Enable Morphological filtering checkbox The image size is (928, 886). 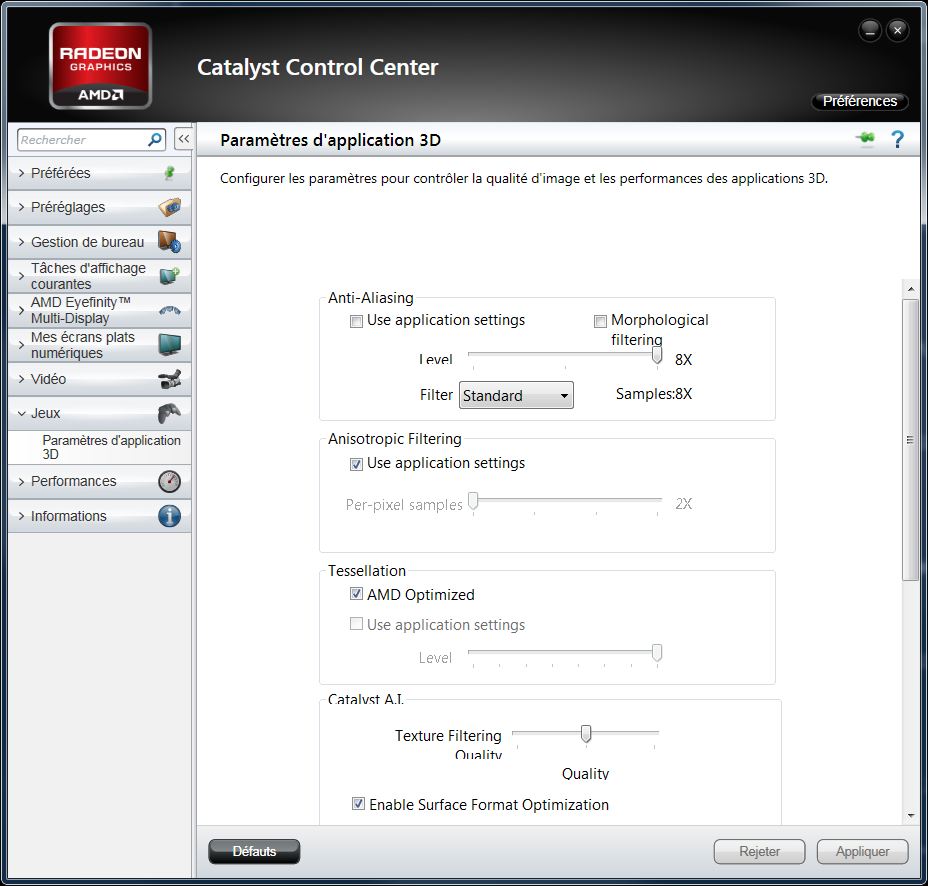(600, 321)
